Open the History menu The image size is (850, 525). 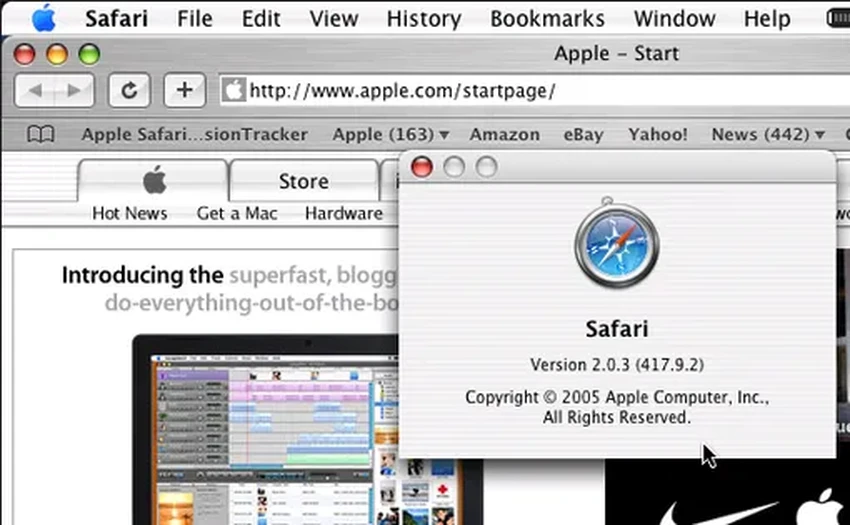pyautogui.click(x=423, y=18)
